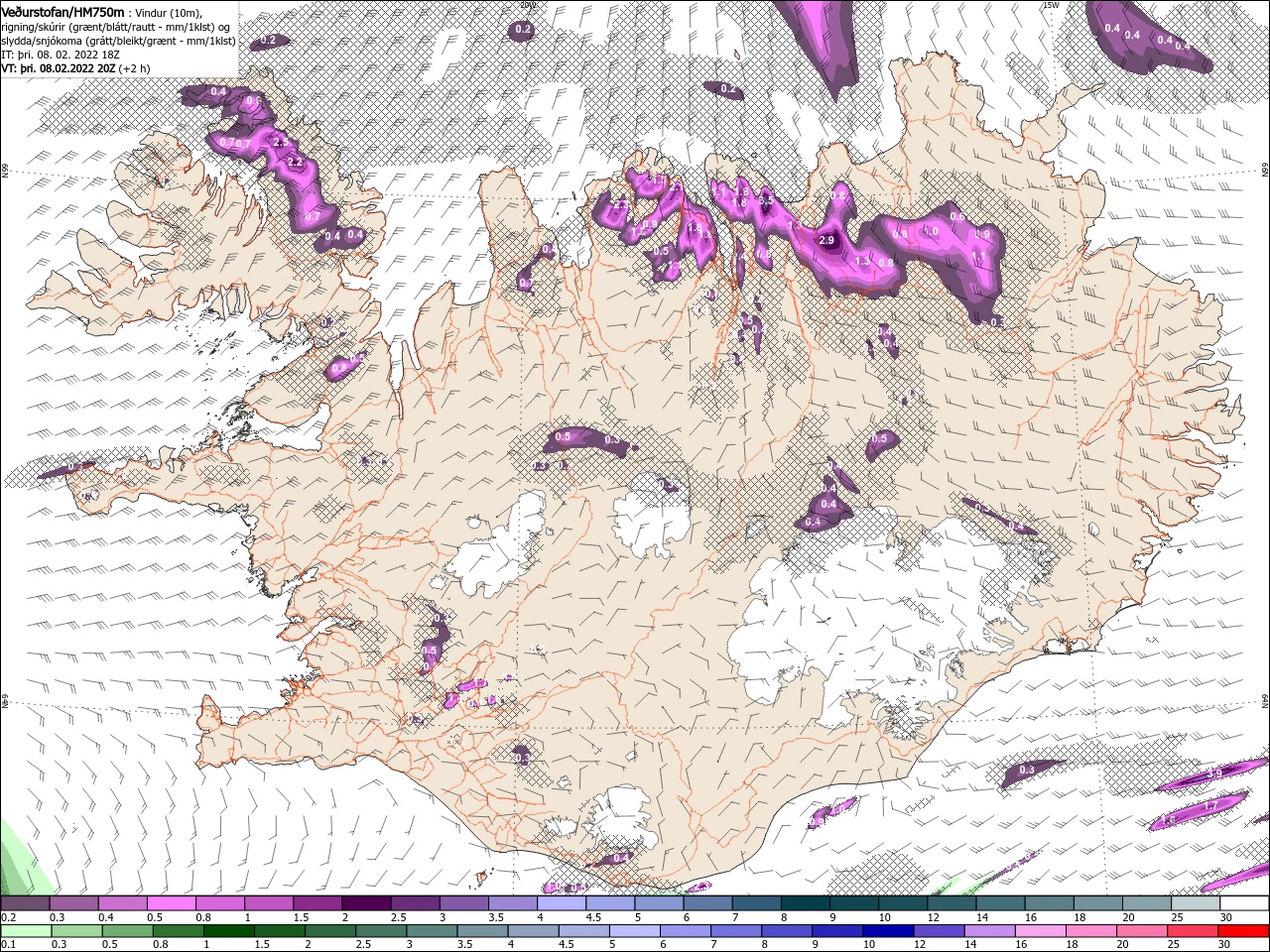Viewport: 1270px width, 952px height.
Task: Click the 2.9 snowfall peak value on the map
Action: [x=827, y=241]
